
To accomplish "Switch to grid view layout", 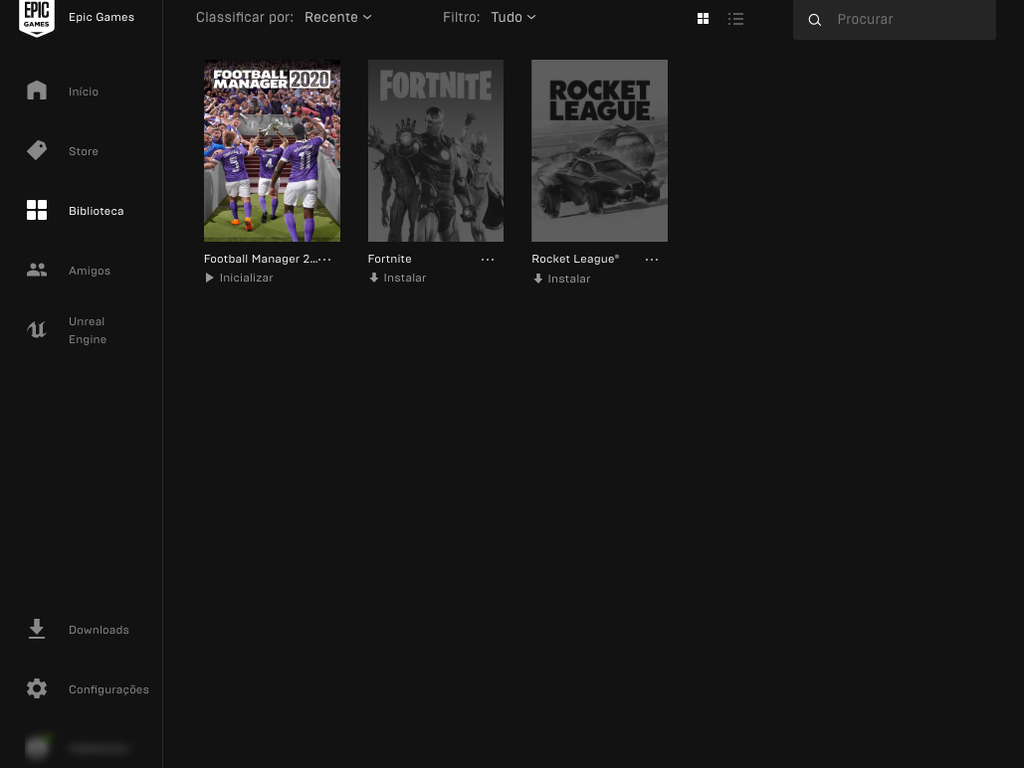I will pyautogui.click(x=703, y=19).
